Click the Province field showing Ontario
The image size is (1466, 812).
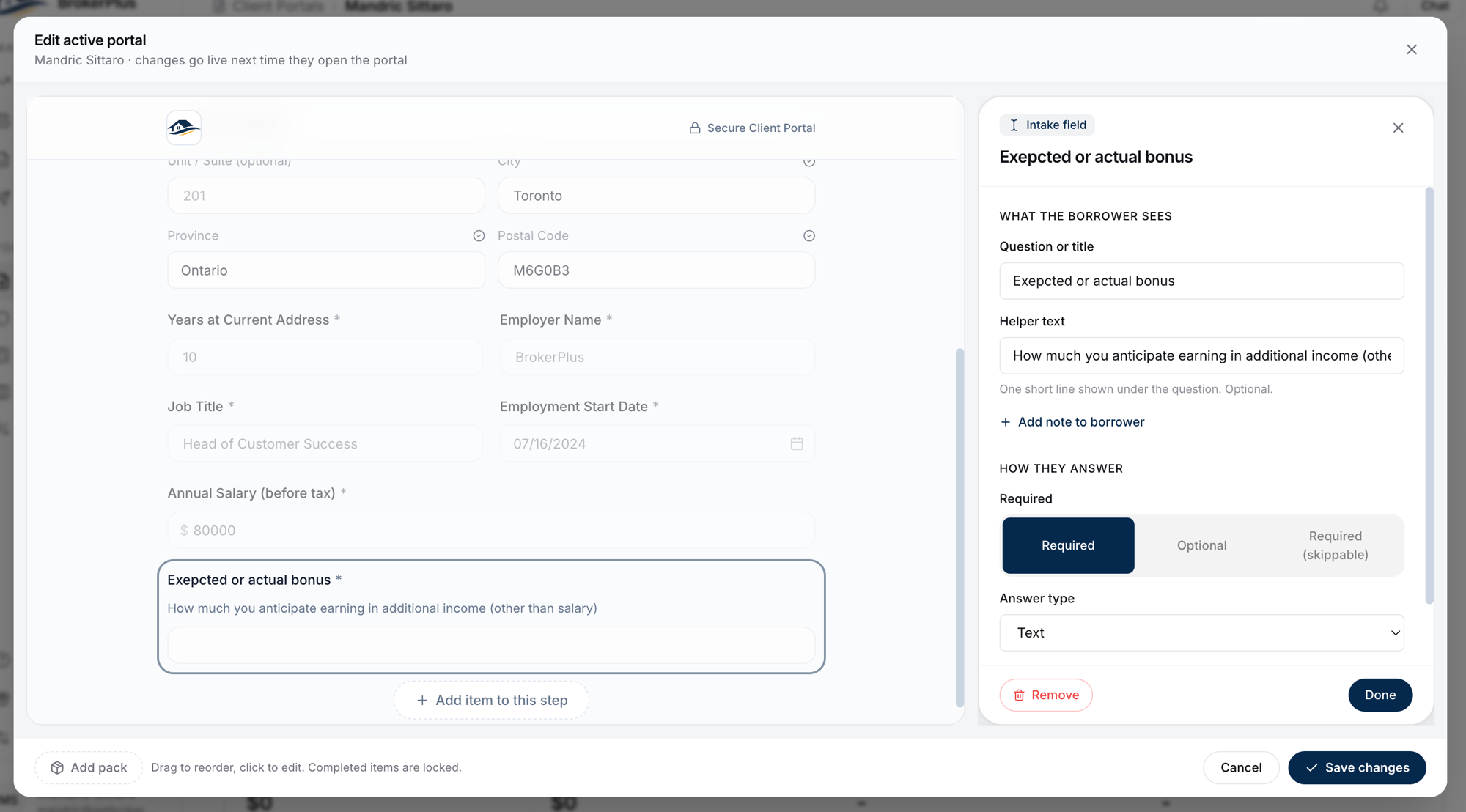click(x=325, y=270)
